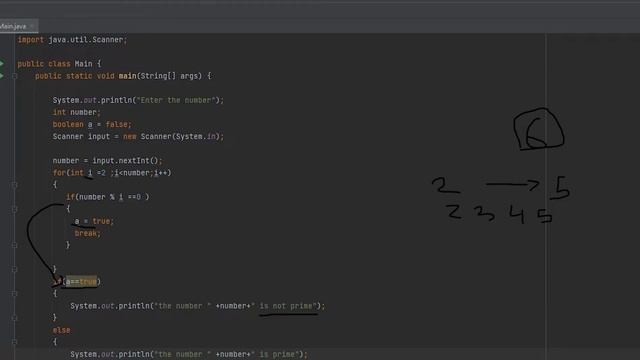The width and height of the screenshot is (640, 360).
Task: Click the 'break;' statement
Action: click(x=87, y=233)
